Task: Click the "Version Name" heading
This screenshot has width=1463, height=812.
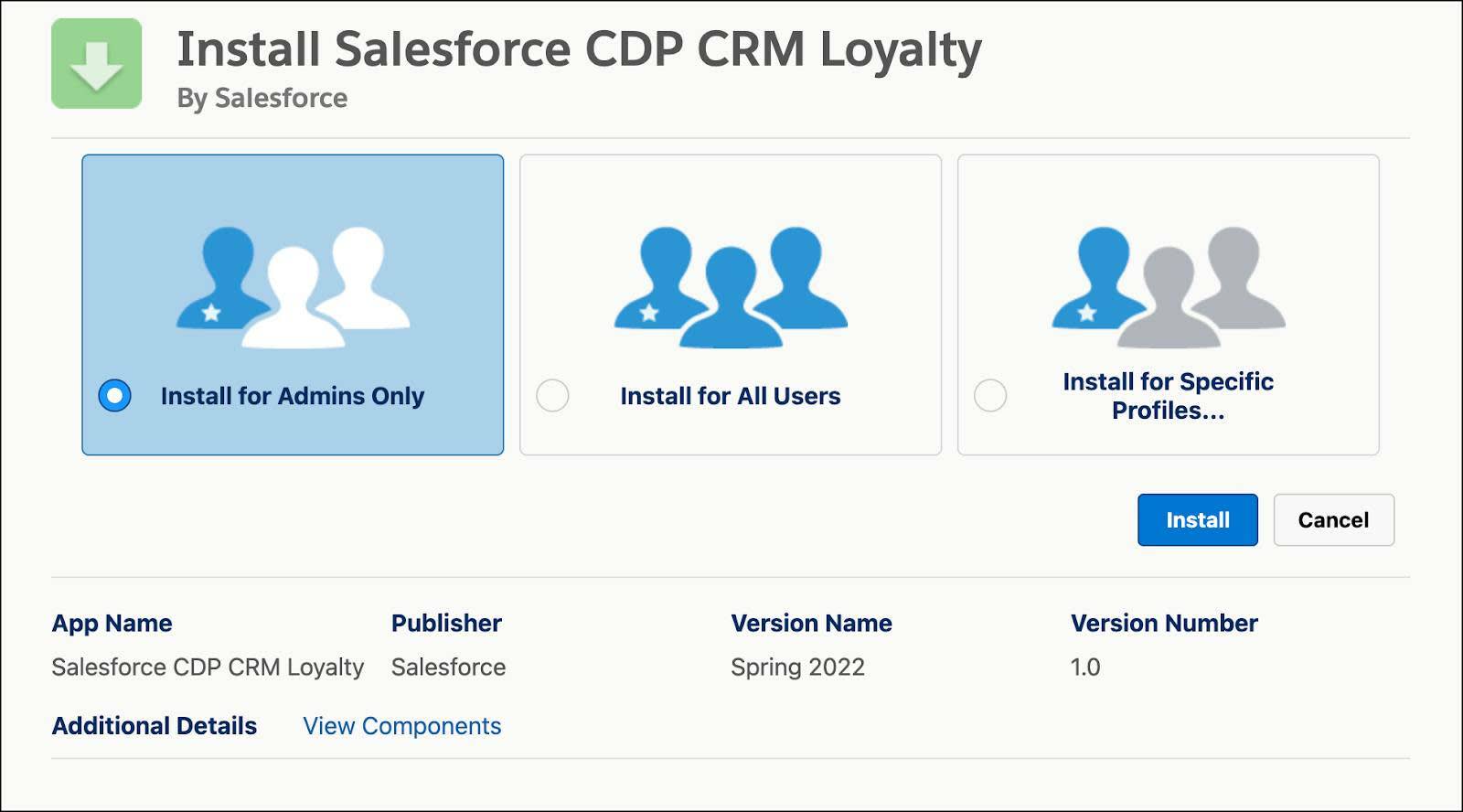Action: point(811,623)
